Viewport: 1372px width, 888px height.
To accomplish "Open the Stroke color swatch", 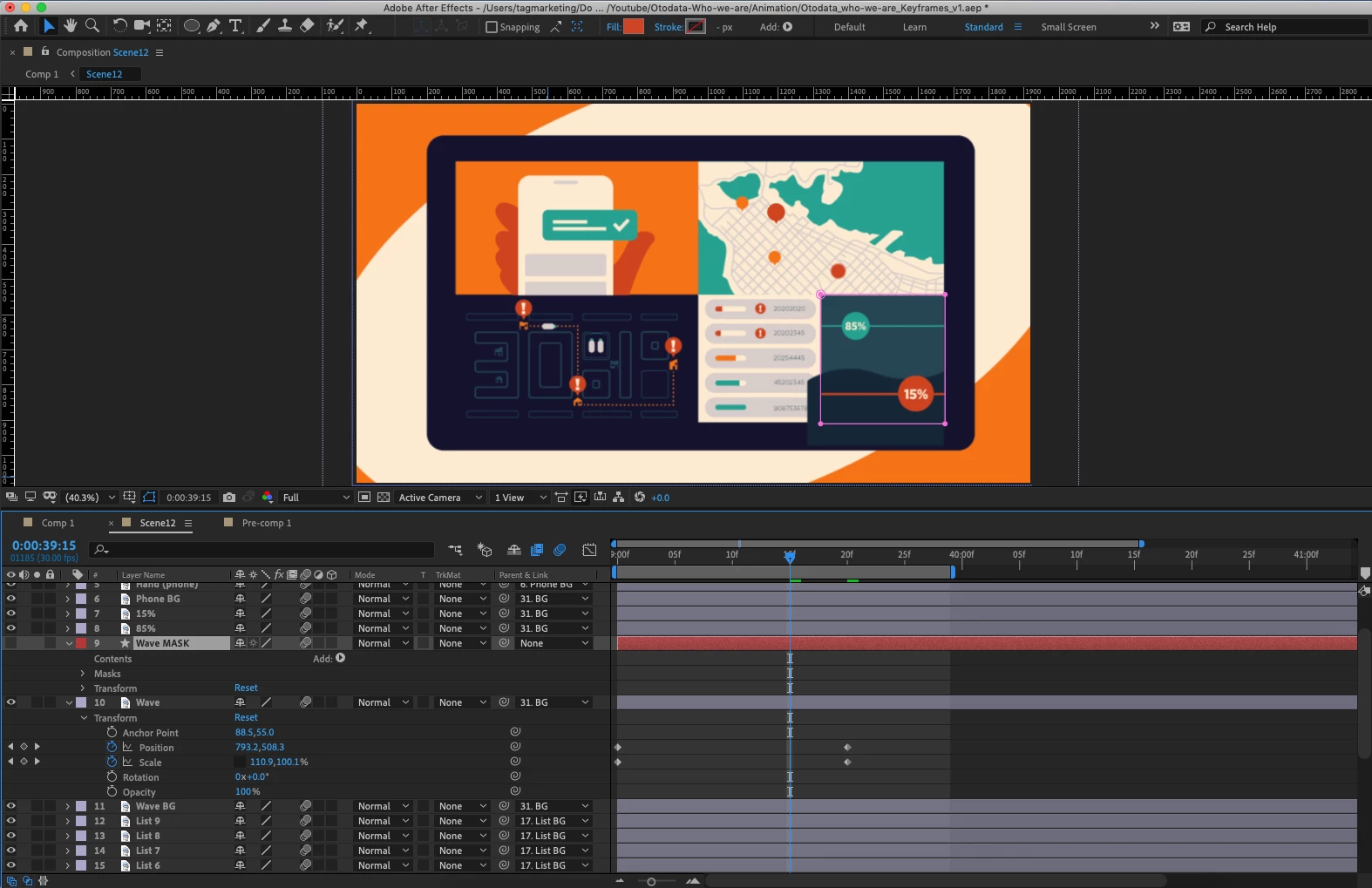I will [696, 27].
